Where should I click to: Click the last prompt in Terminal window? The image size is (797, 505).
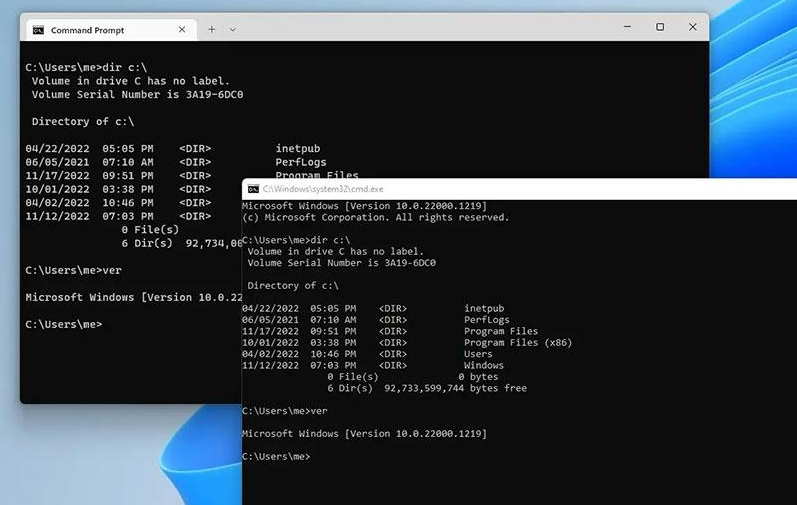coord(64,324)
